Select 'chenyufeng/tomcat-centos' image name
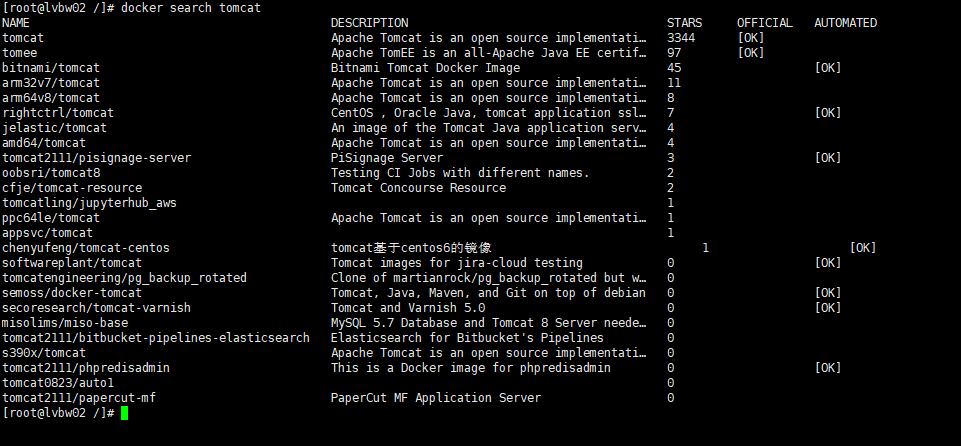Viewport: 961px width, 446px height. click(x=86, y=248)
